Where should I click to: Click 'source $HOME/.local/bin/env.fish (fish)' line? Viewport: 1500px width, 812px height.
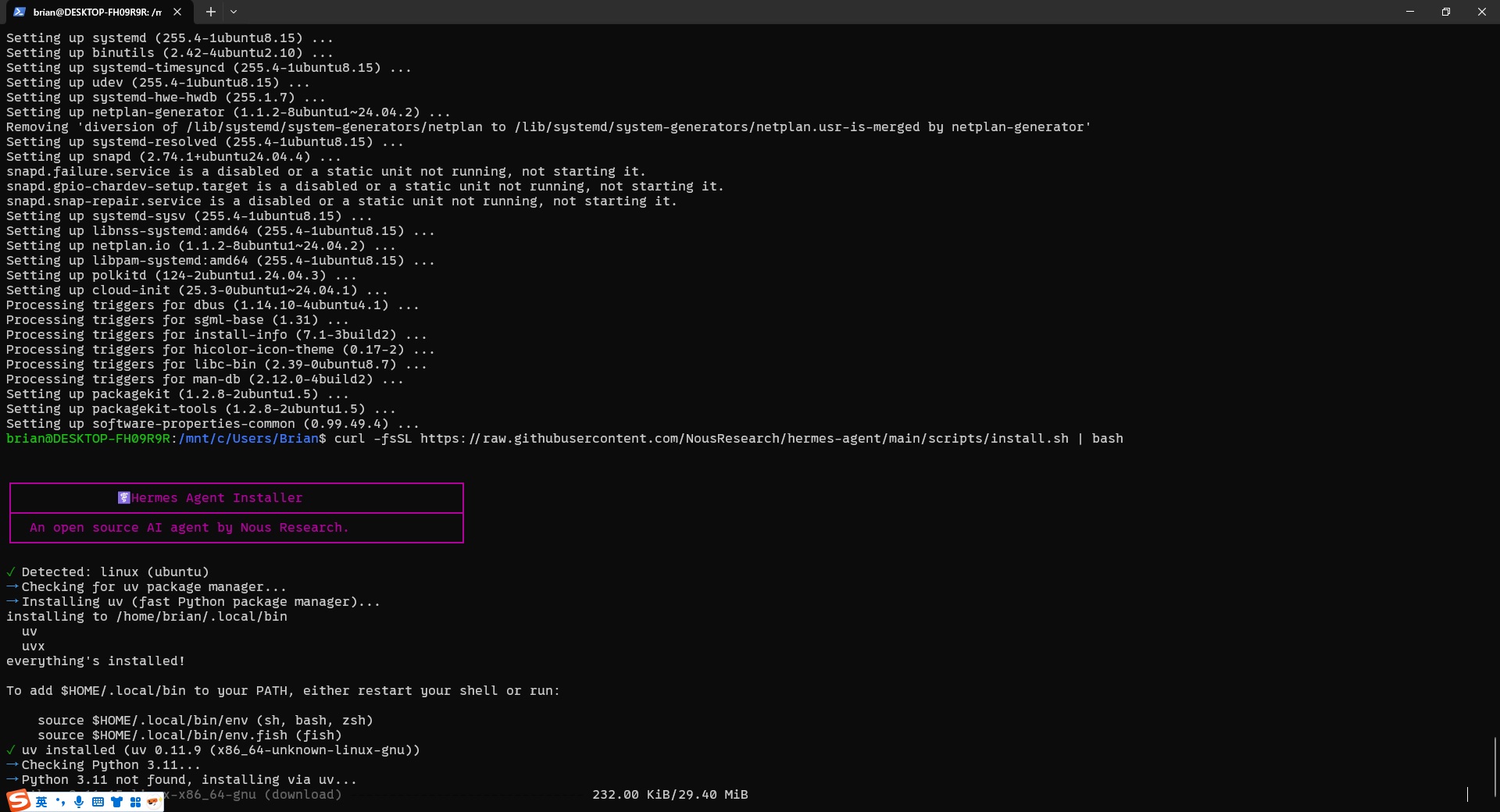pos(190,735)
